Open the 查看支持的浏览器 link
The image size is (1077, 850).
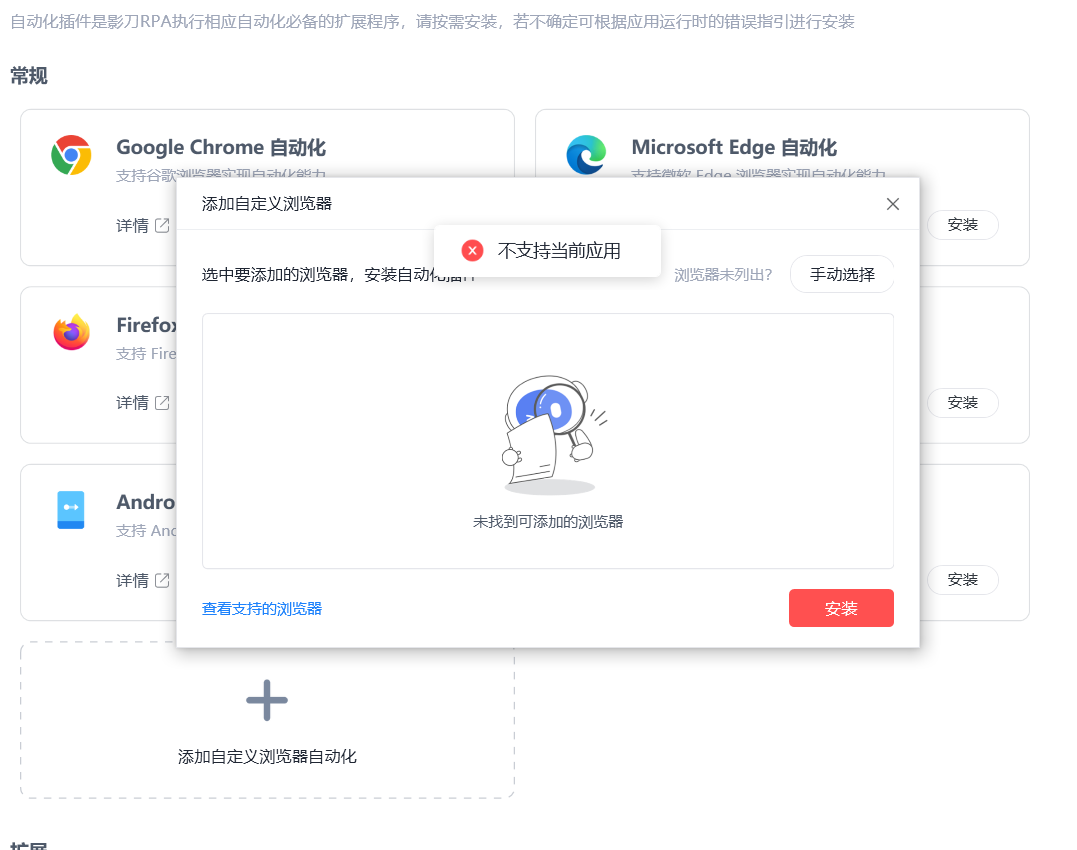(262, 609)
